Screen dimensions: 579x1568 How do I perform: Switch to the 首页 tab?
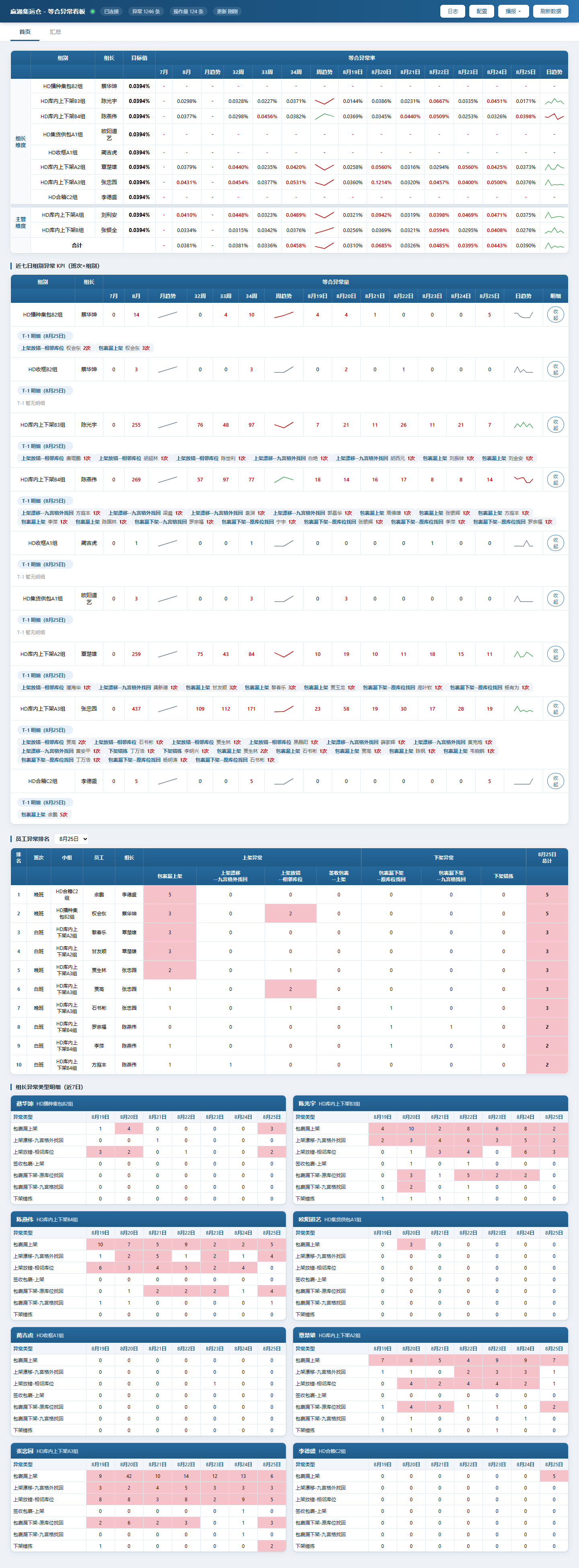(x=25, y=32)
